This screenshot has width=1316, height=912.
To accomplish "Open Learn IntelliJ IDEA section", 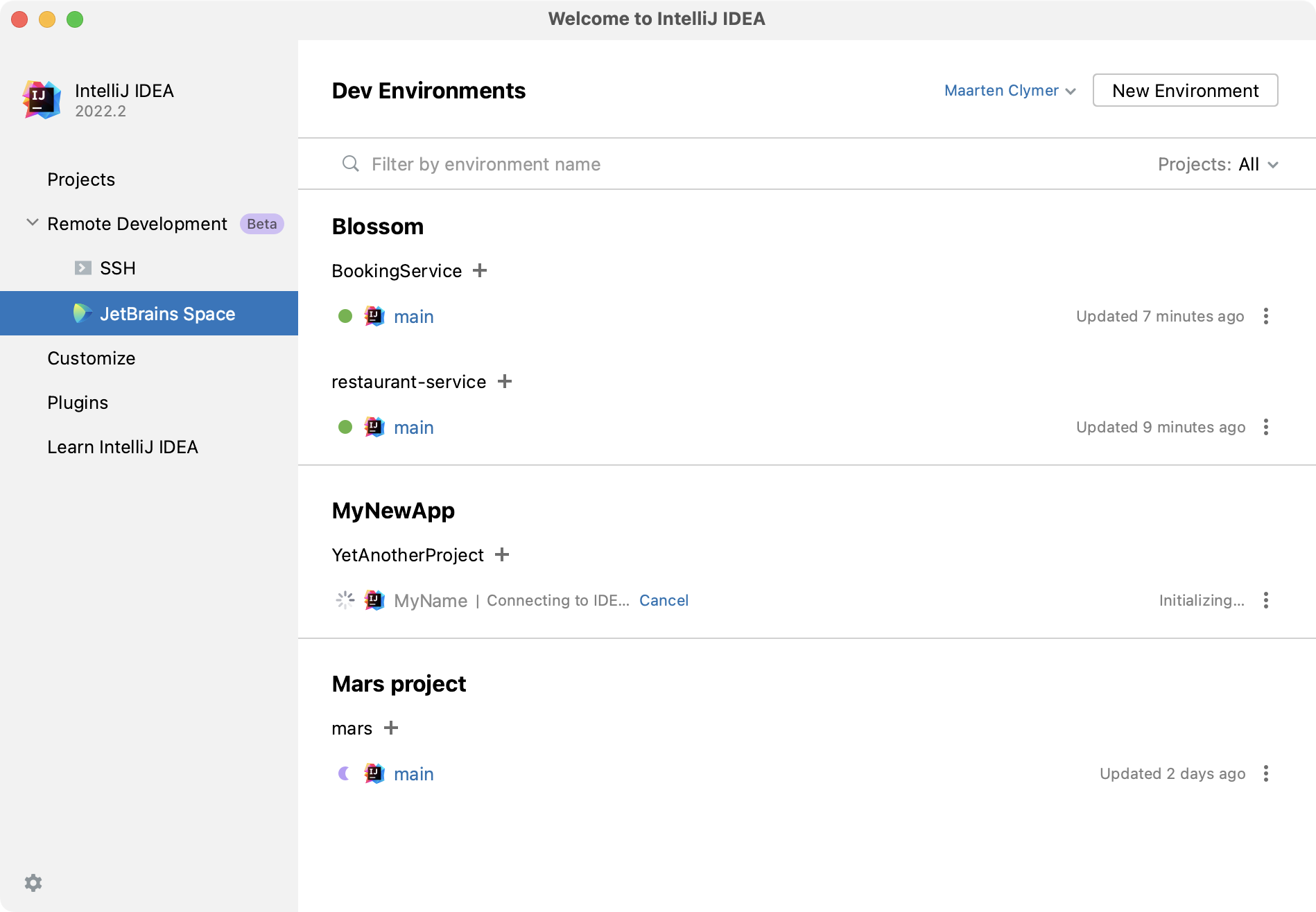I will click(x=123, y=447).
